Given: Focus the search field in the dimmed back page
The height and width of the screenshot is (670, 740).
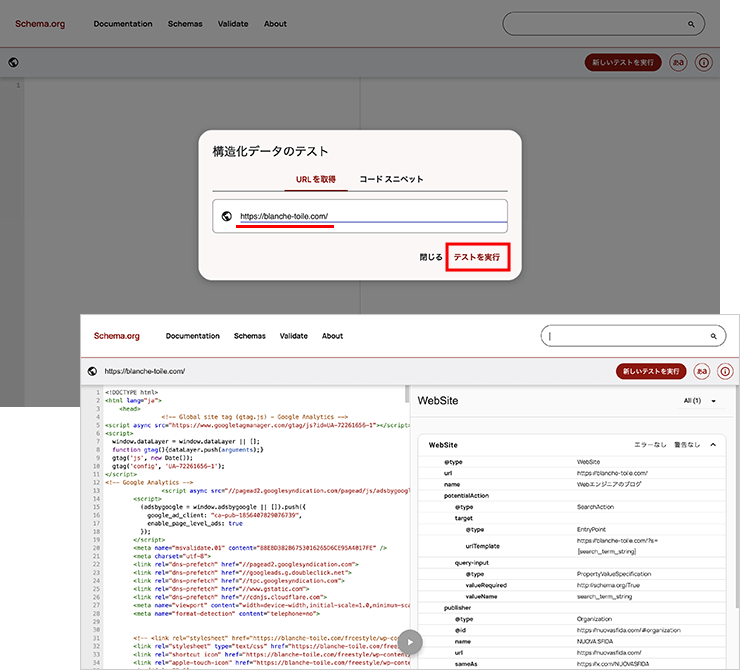Looking at the screenshot, I should point(604,24).
